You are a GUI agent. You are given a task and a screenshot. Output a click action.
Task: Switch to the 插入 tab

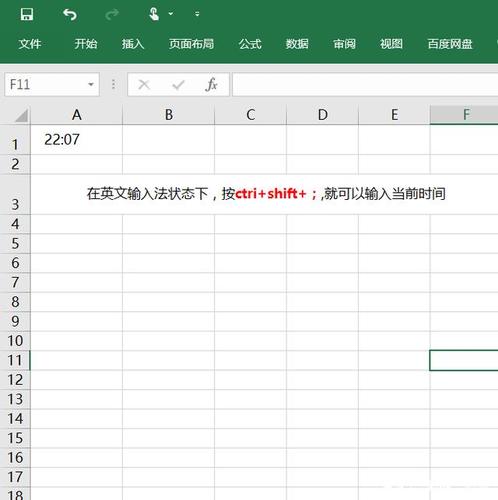point(133,44)
